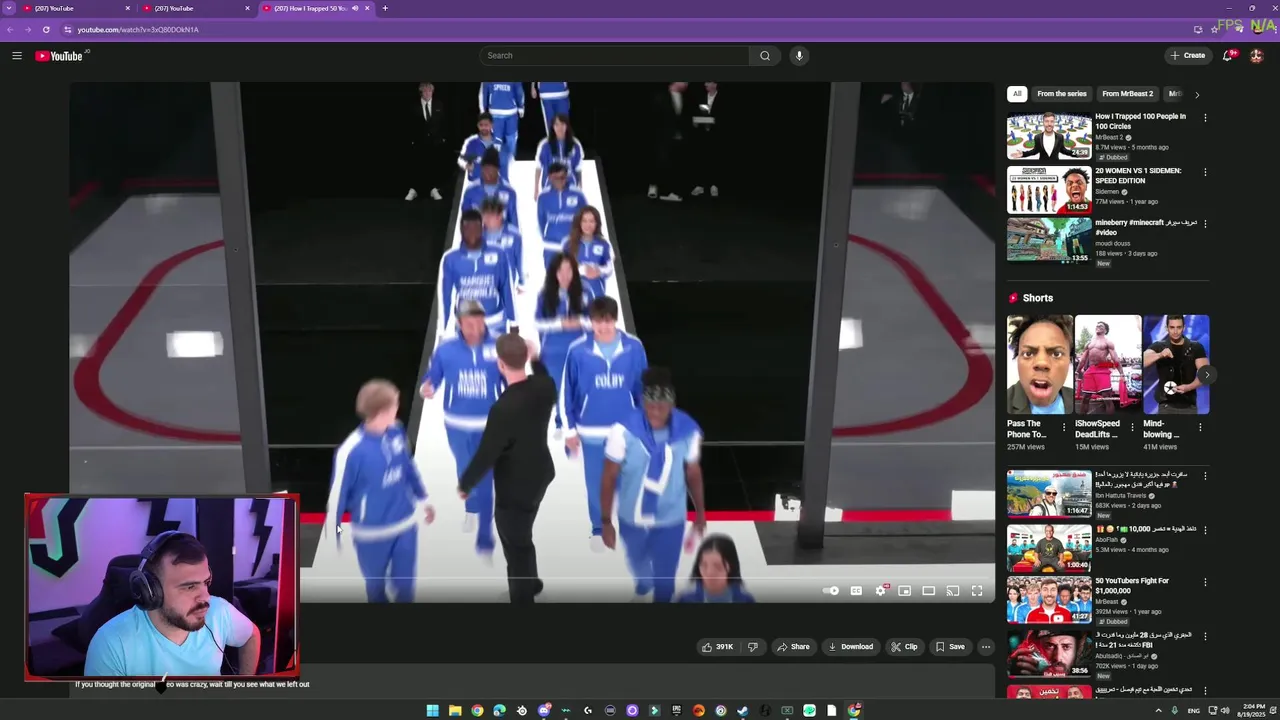1280x720 pixels.
Task: Open mineberry minecraft video thumbnail
Action: tap(1049, 240)
